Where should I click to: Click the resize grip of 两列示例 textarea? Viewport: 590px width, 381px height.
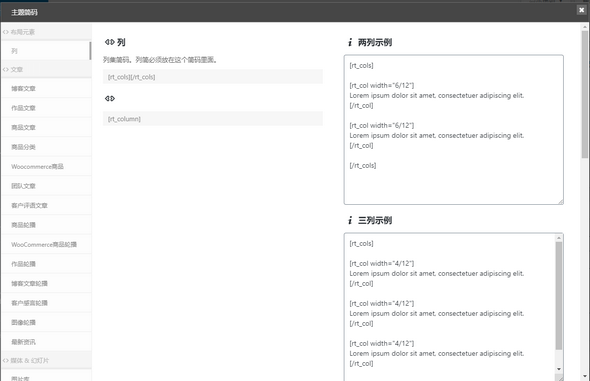coord(560,202)
